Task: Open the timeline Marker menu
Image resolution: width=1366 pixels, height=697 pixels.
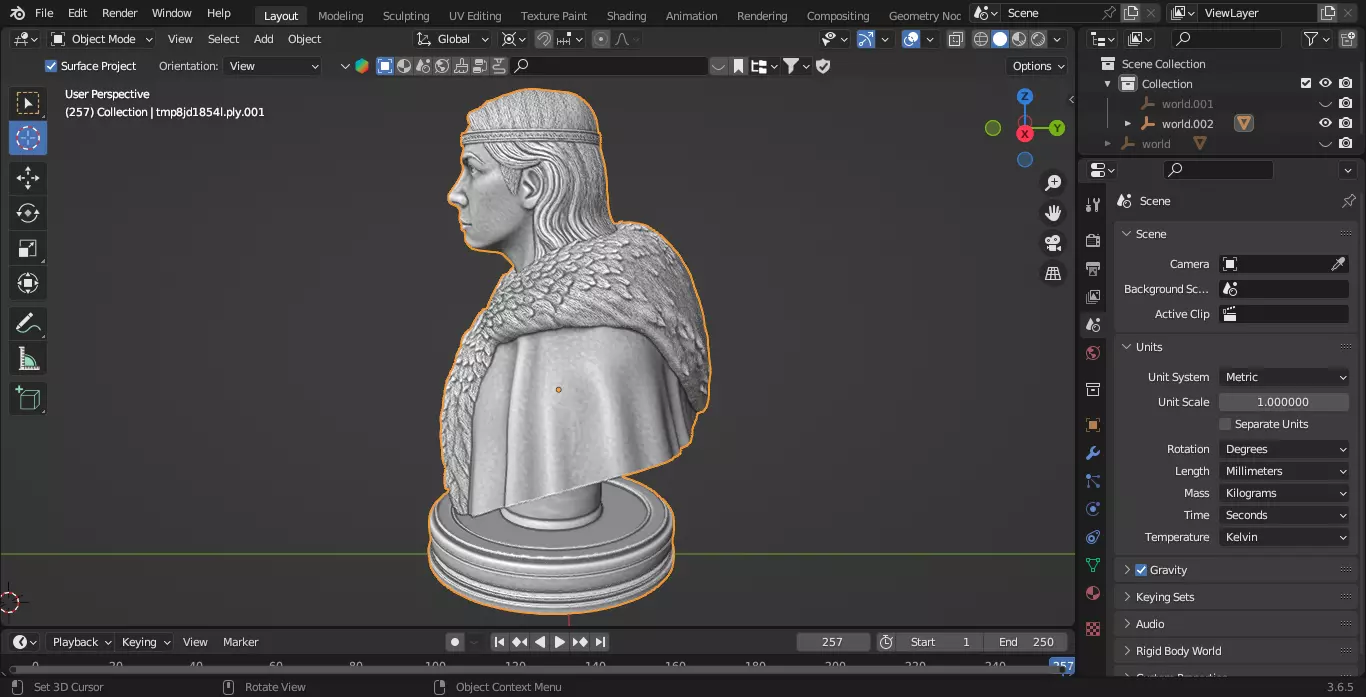Action: click(x=240, y=642)
